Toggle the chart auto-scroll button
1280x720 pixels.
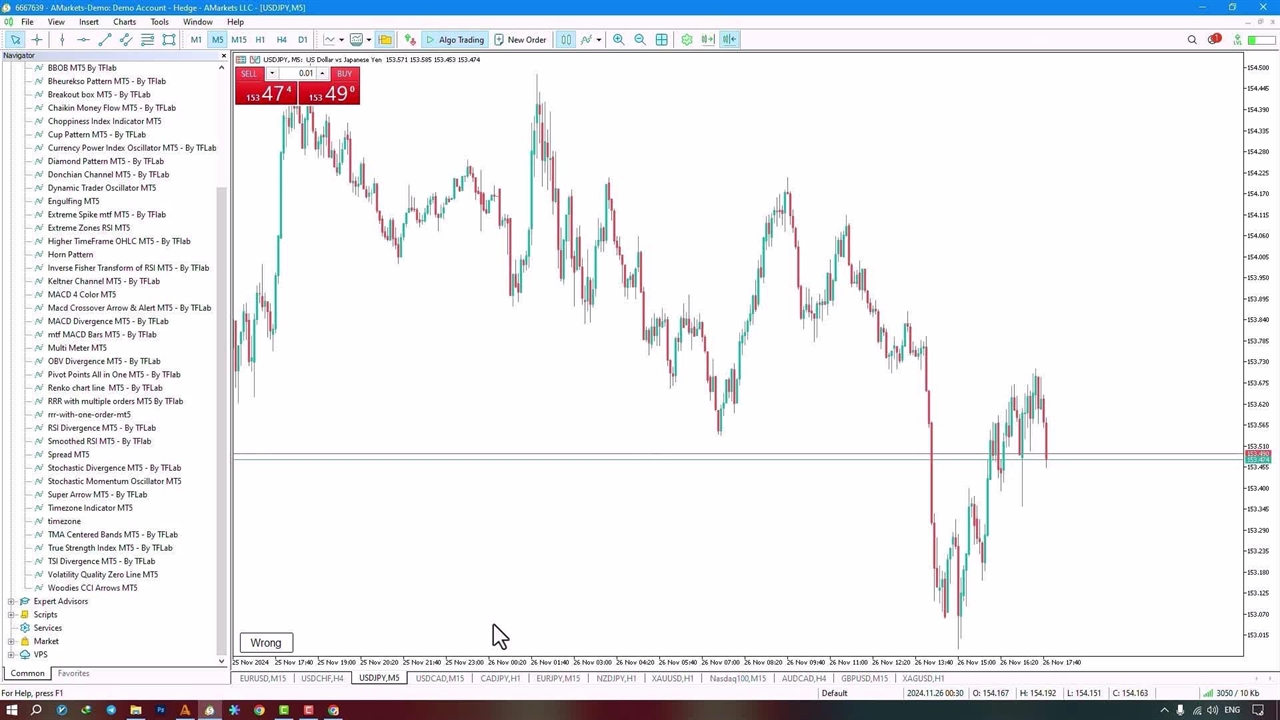[x=708, y=40]
